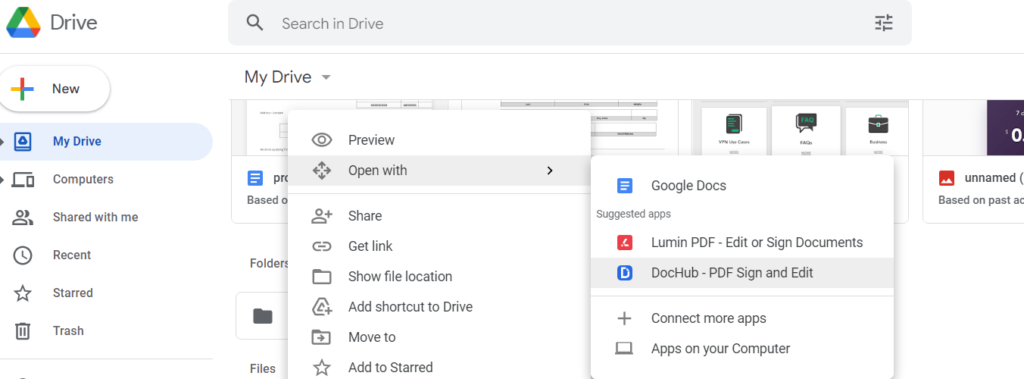Click the red Lumin PDF icon
1024x379 pixels.
pos(624,242)
